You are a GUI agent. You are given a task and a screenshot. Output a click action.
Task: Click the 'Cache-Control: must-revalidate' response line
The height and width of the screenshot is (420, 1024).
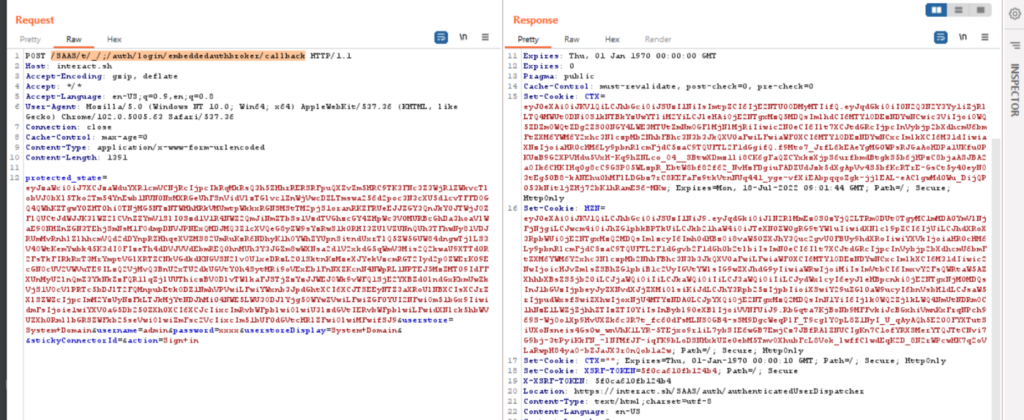point(668,86)
